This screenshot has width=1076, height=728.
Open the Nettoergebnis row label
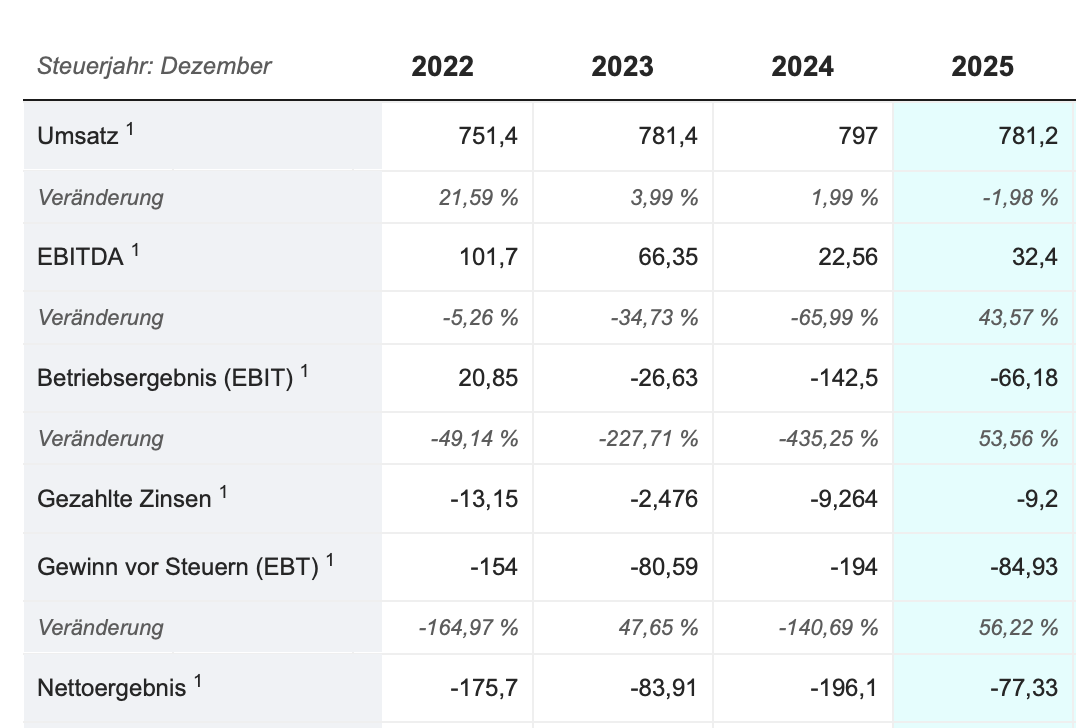click(x=111, y=688)
